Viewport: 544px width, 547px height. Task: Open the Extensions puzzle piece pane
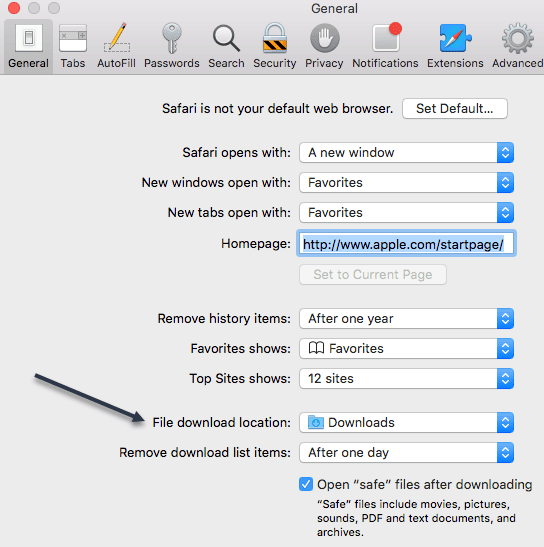(x=455, y=46)
